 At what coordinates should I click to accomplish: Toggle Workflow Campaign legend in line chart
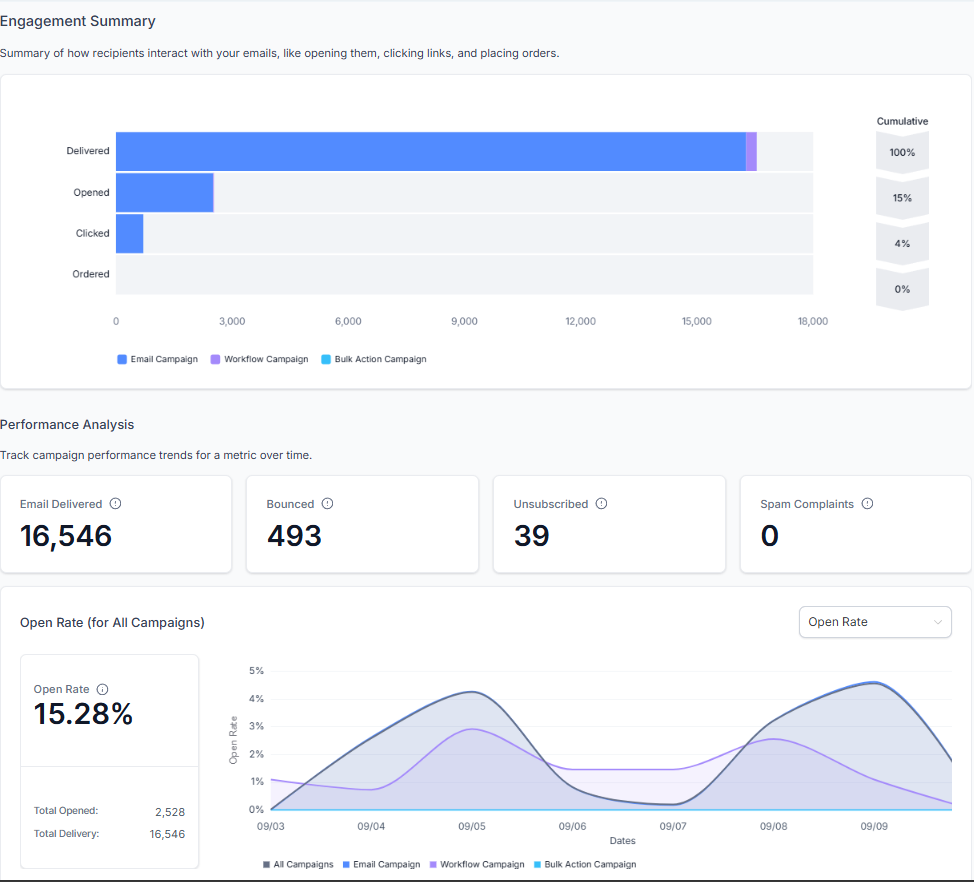pos(476,864)
